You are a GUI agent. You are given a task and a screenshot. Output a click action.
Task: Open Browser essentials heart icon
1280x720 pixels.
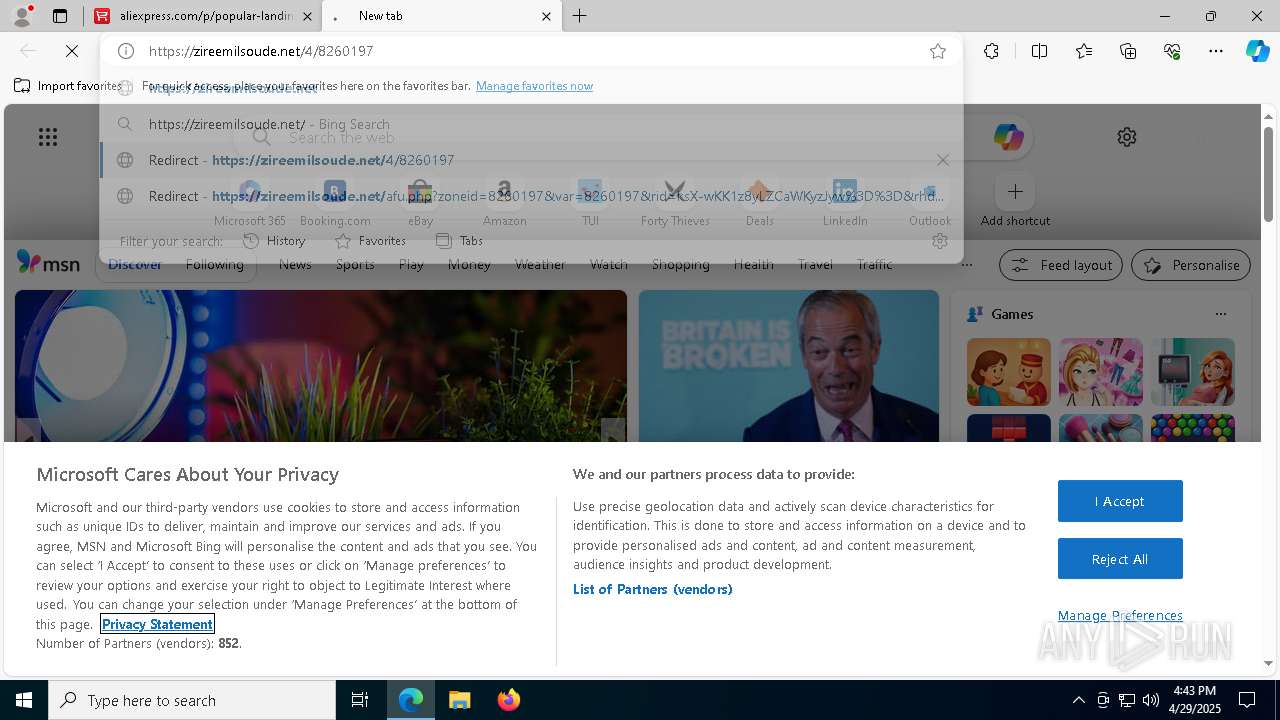1172,51
